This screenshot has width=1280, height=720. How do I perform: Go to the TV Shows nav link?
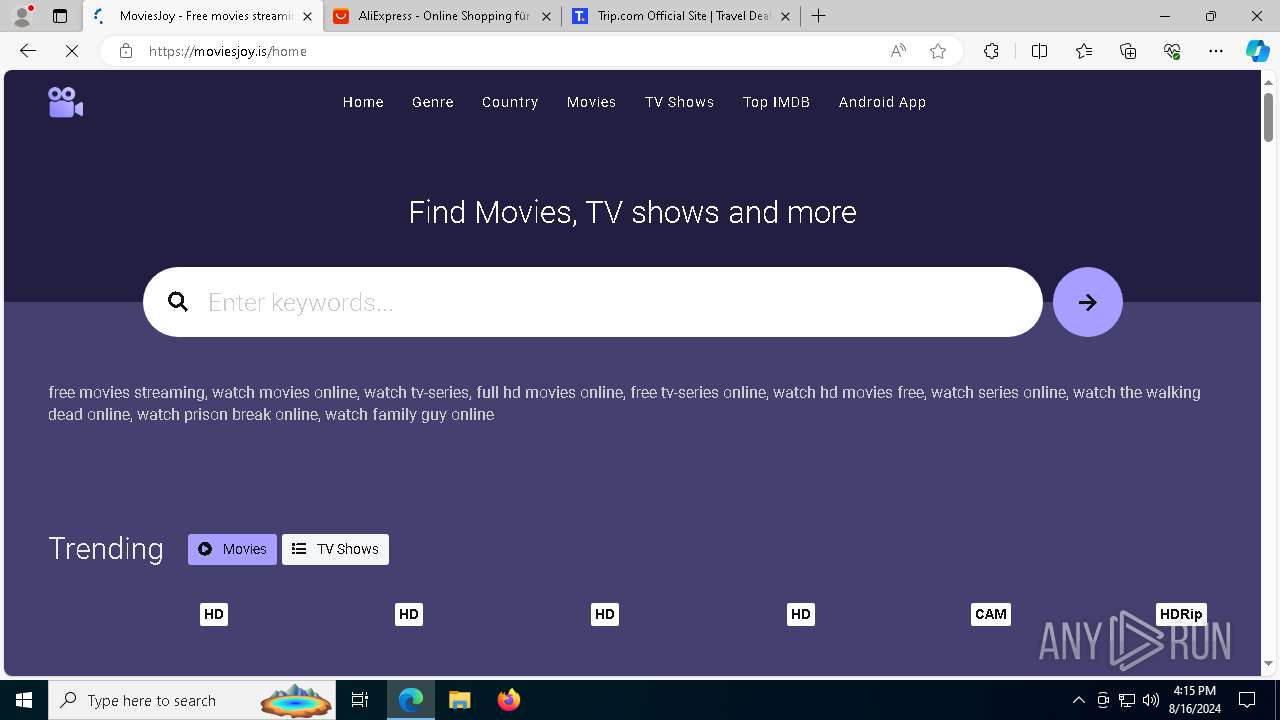coord(679,102)
